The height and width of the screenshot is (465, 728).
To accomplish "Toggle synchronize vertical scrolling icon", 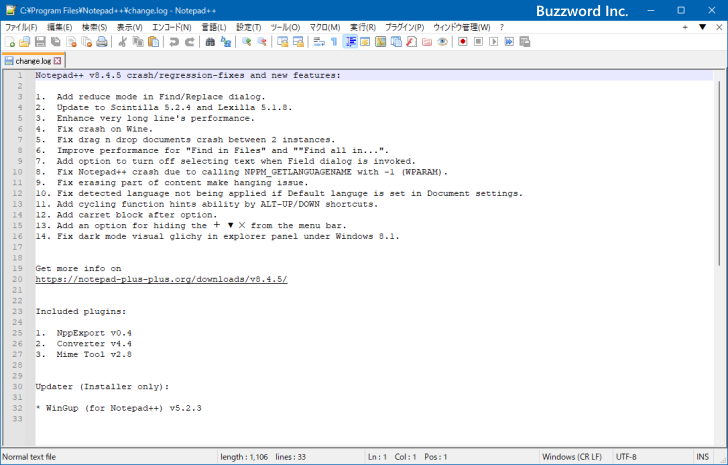I will (283, 42).
